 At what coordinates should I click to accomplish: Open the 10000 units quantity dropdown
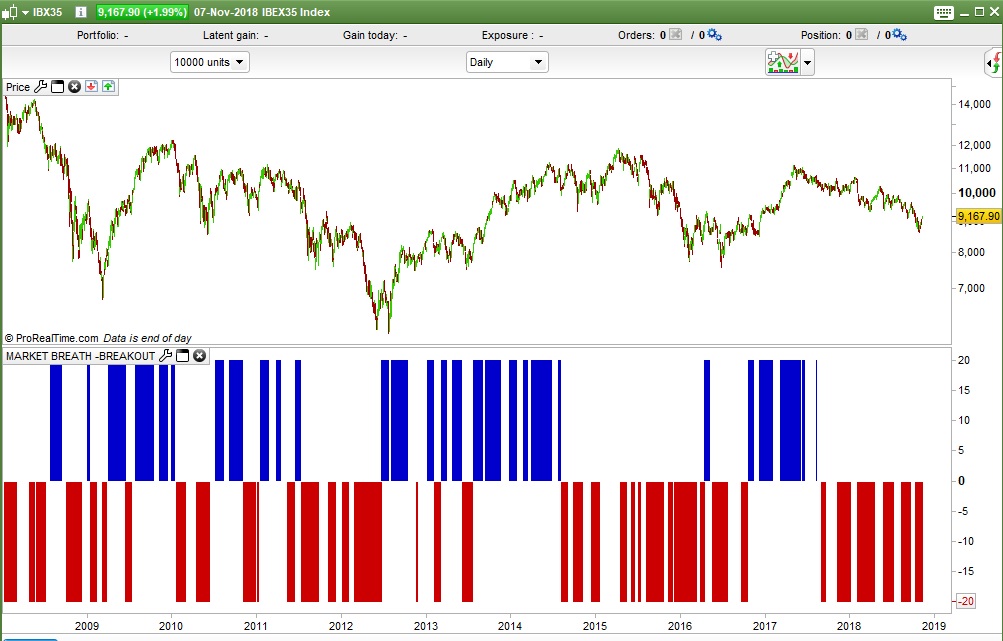pyautogui.click(x=209, y=62)
